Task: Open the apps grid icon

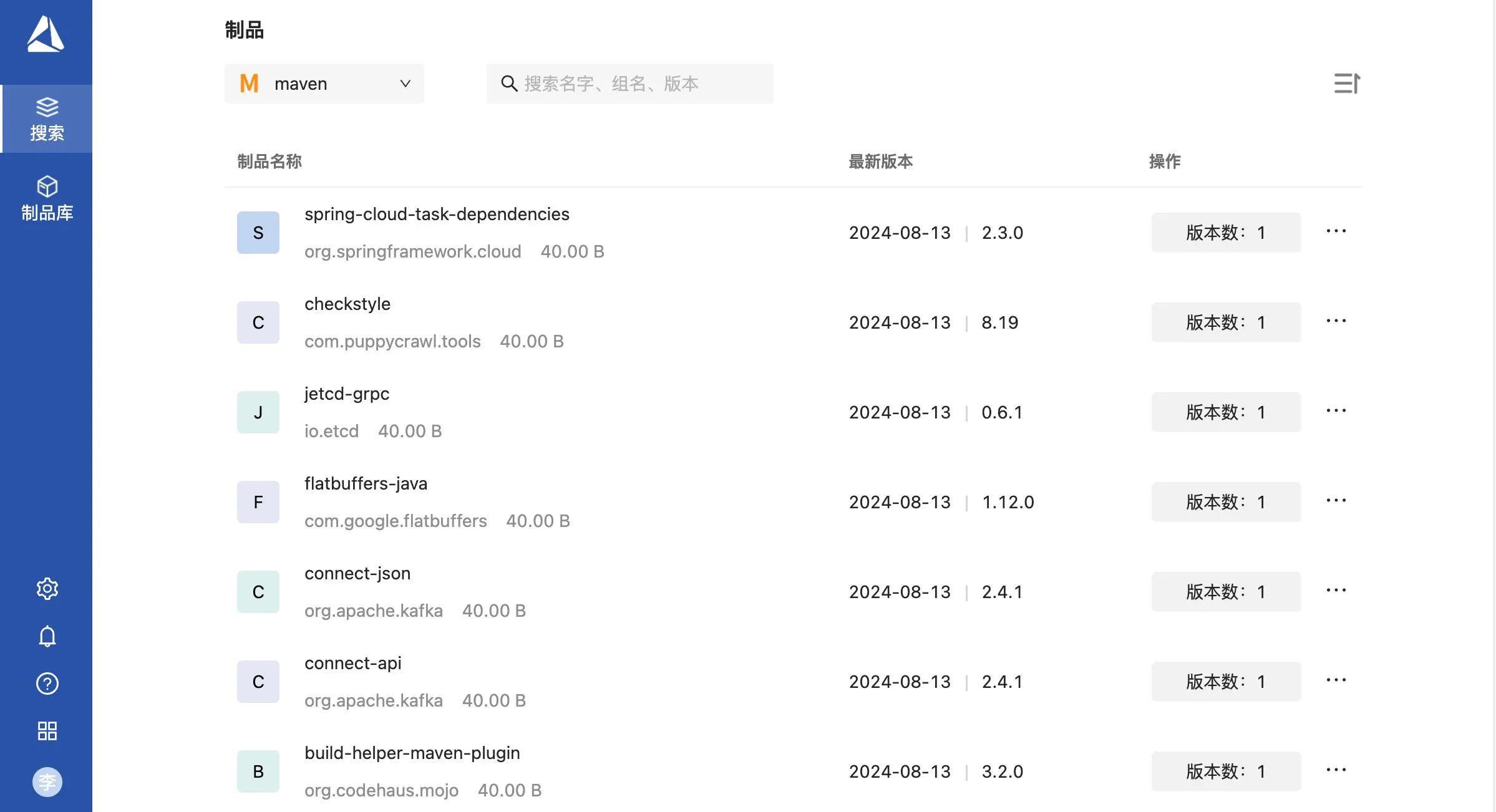Action: point(47,731)
